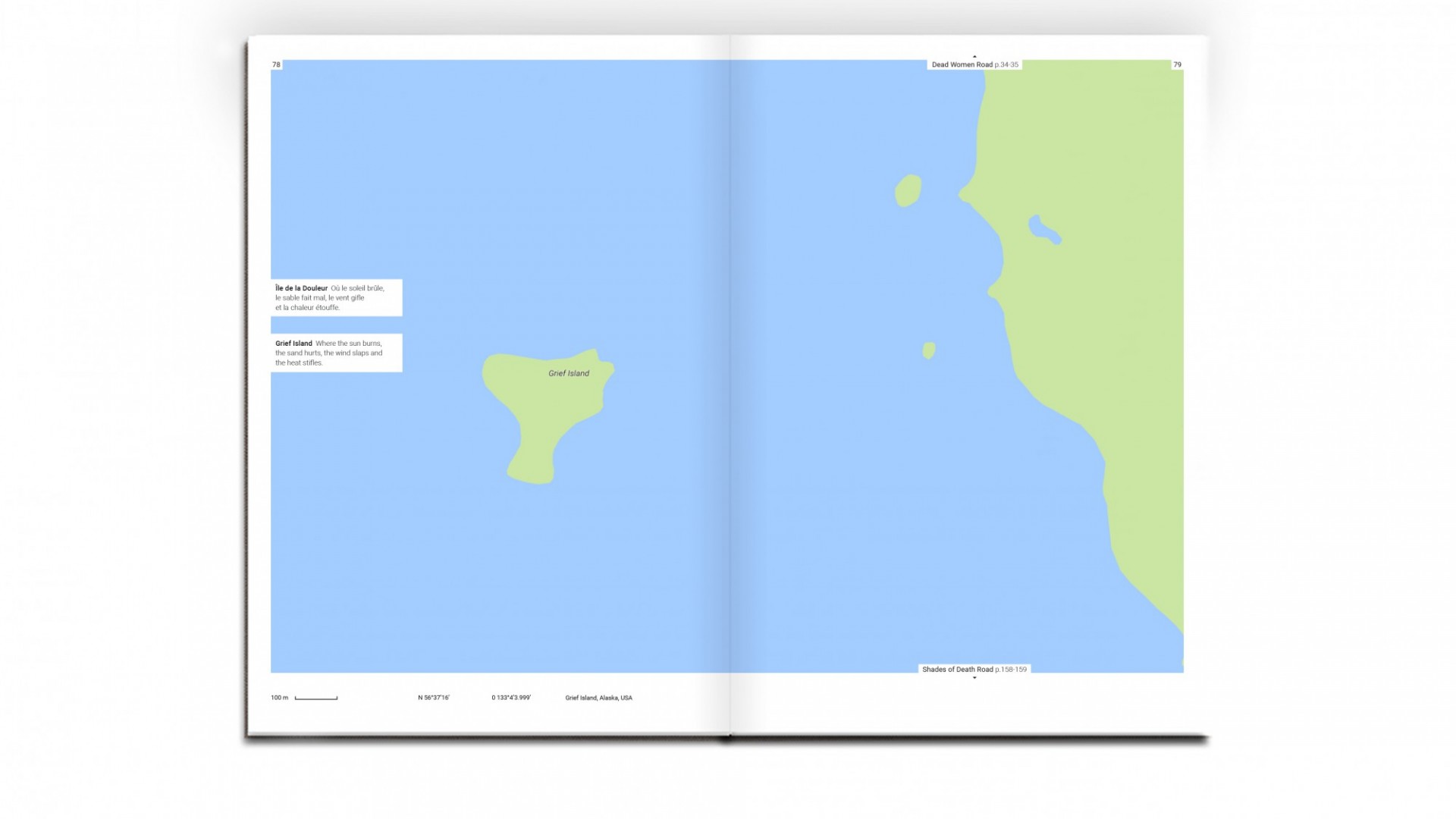1456x819 pixels.
Task: Click the Grief Island label on the map
Action: (569, 373)
